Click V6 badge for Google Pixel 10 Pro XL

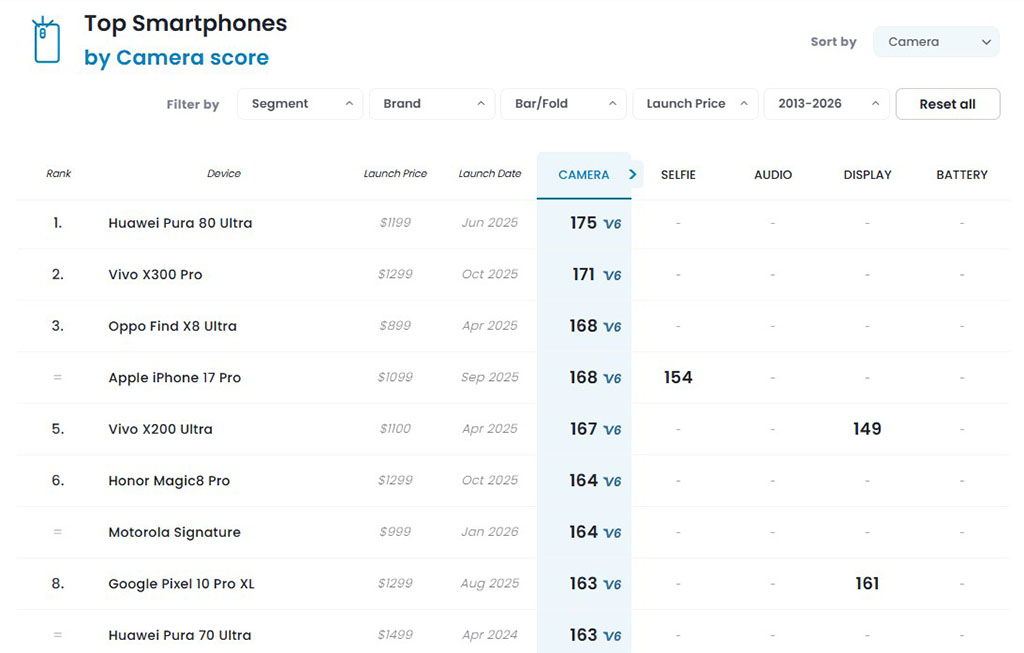612,584
